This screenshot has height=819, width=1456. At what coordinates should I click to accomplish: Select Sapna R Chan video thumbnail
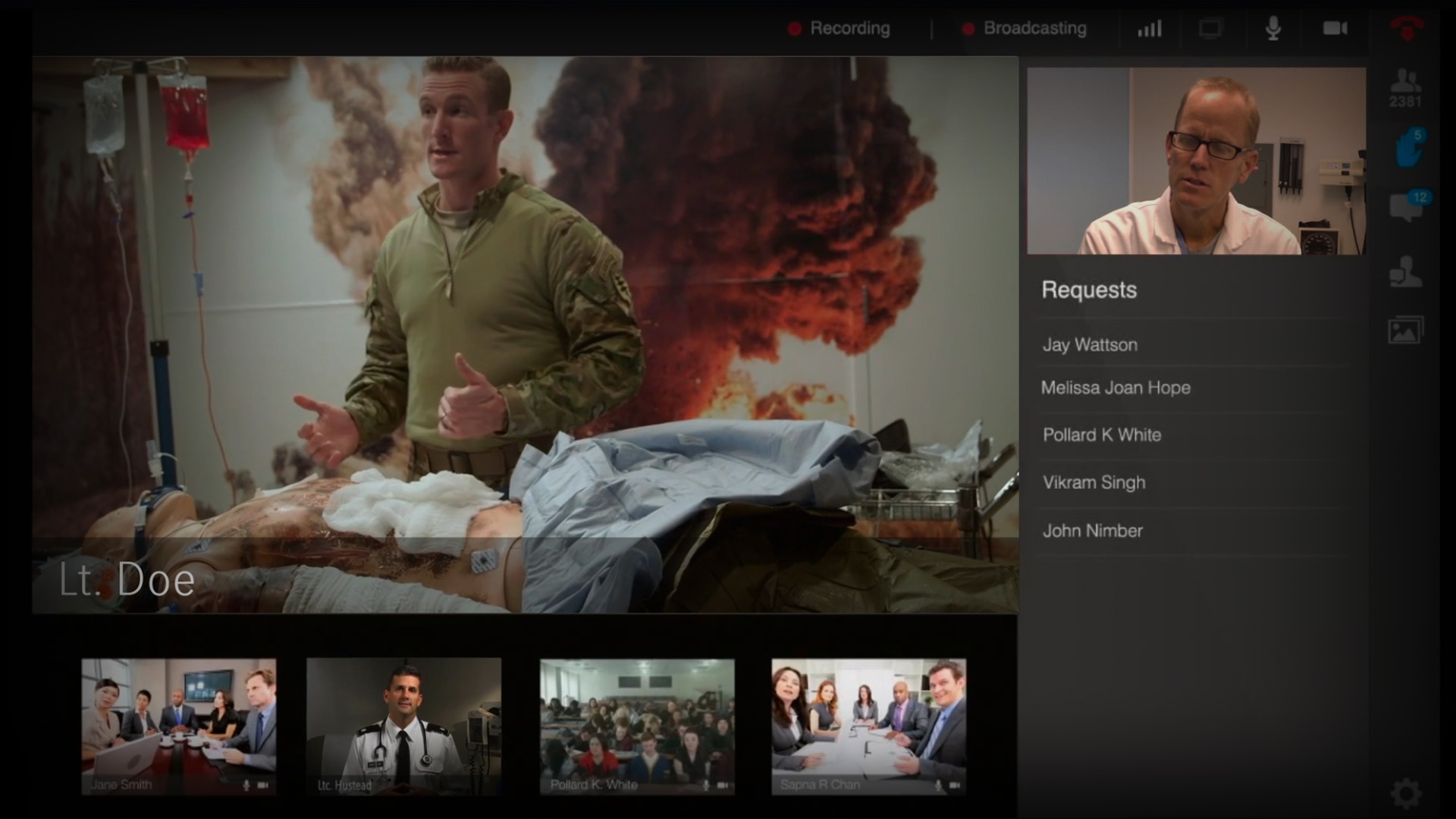point(868,726)
